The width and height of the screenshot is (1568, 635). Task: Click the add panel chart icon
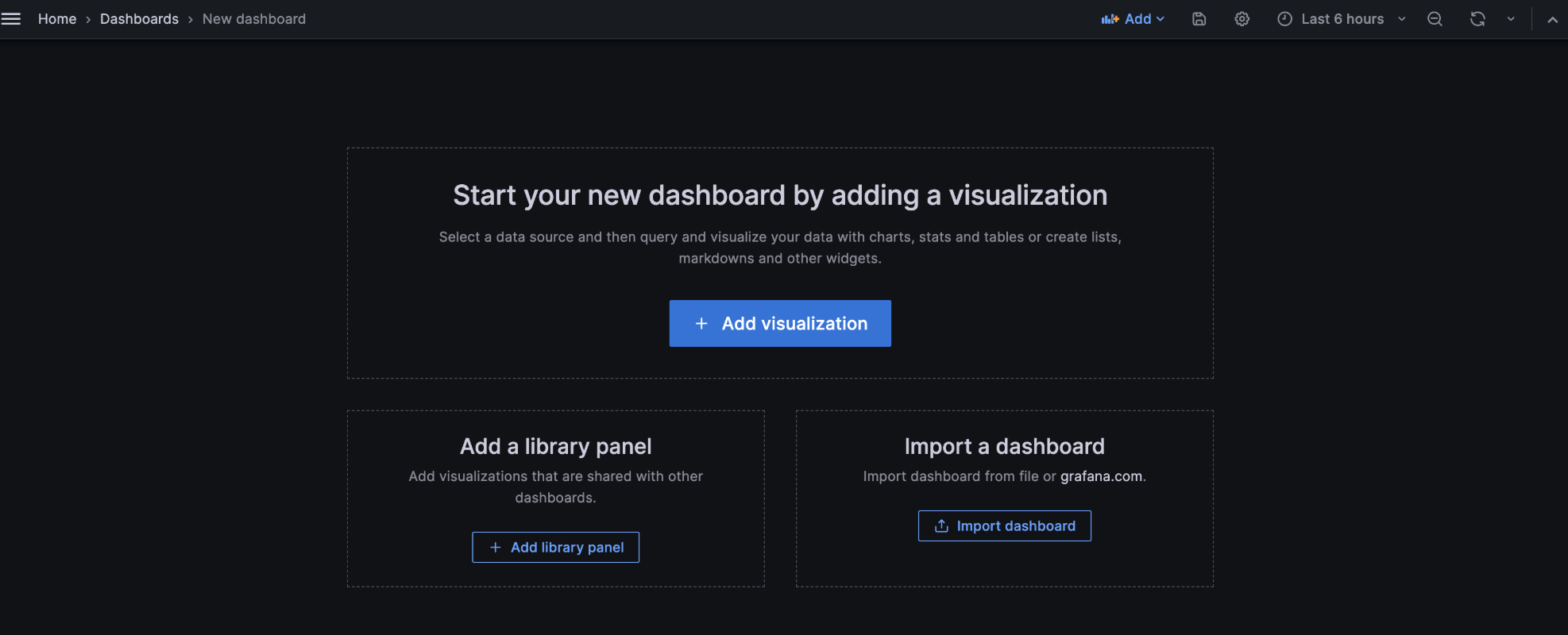[x=1110, y=19]
